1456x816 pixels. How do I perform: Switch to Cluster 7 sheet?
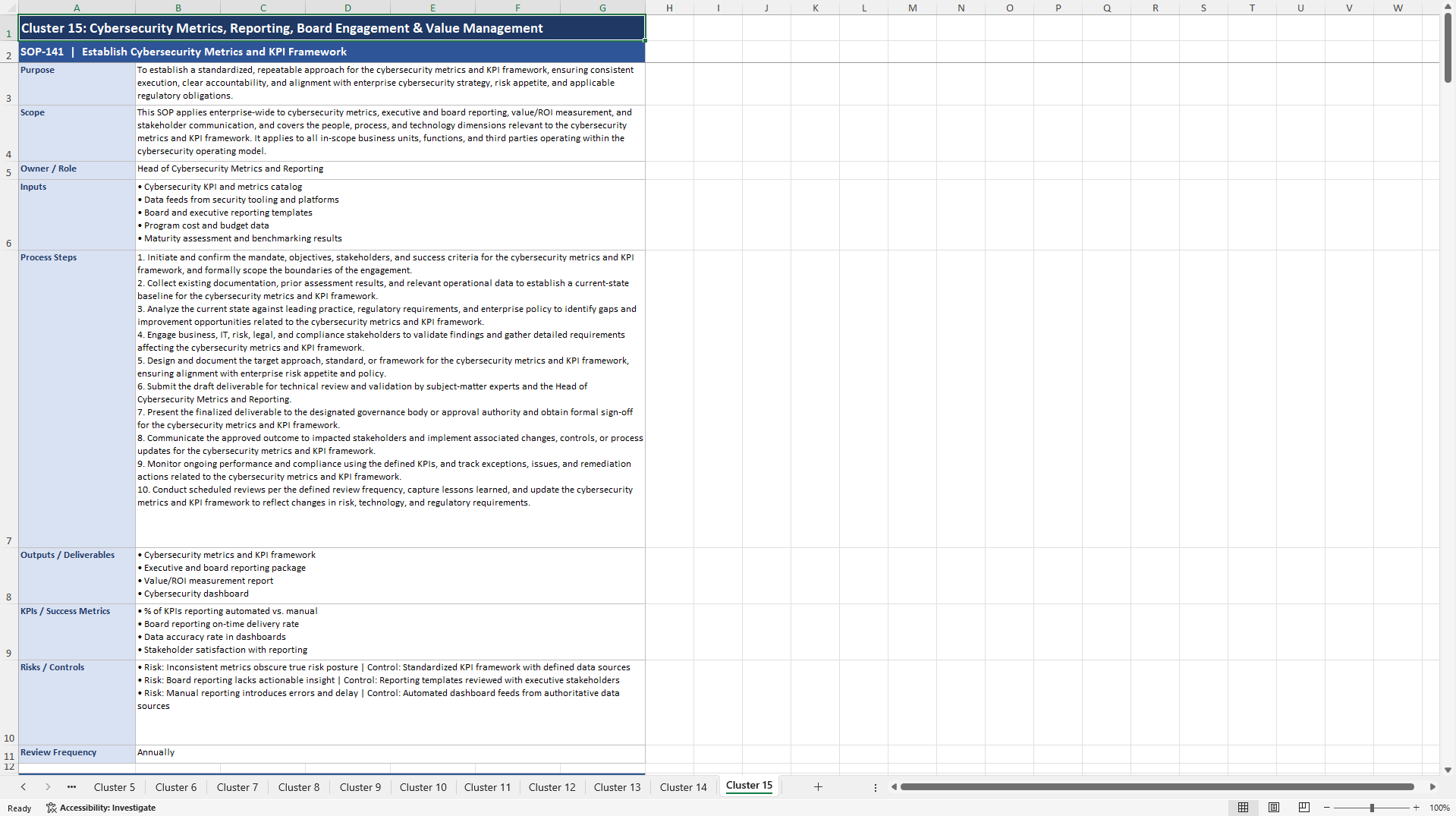(237, 787)
